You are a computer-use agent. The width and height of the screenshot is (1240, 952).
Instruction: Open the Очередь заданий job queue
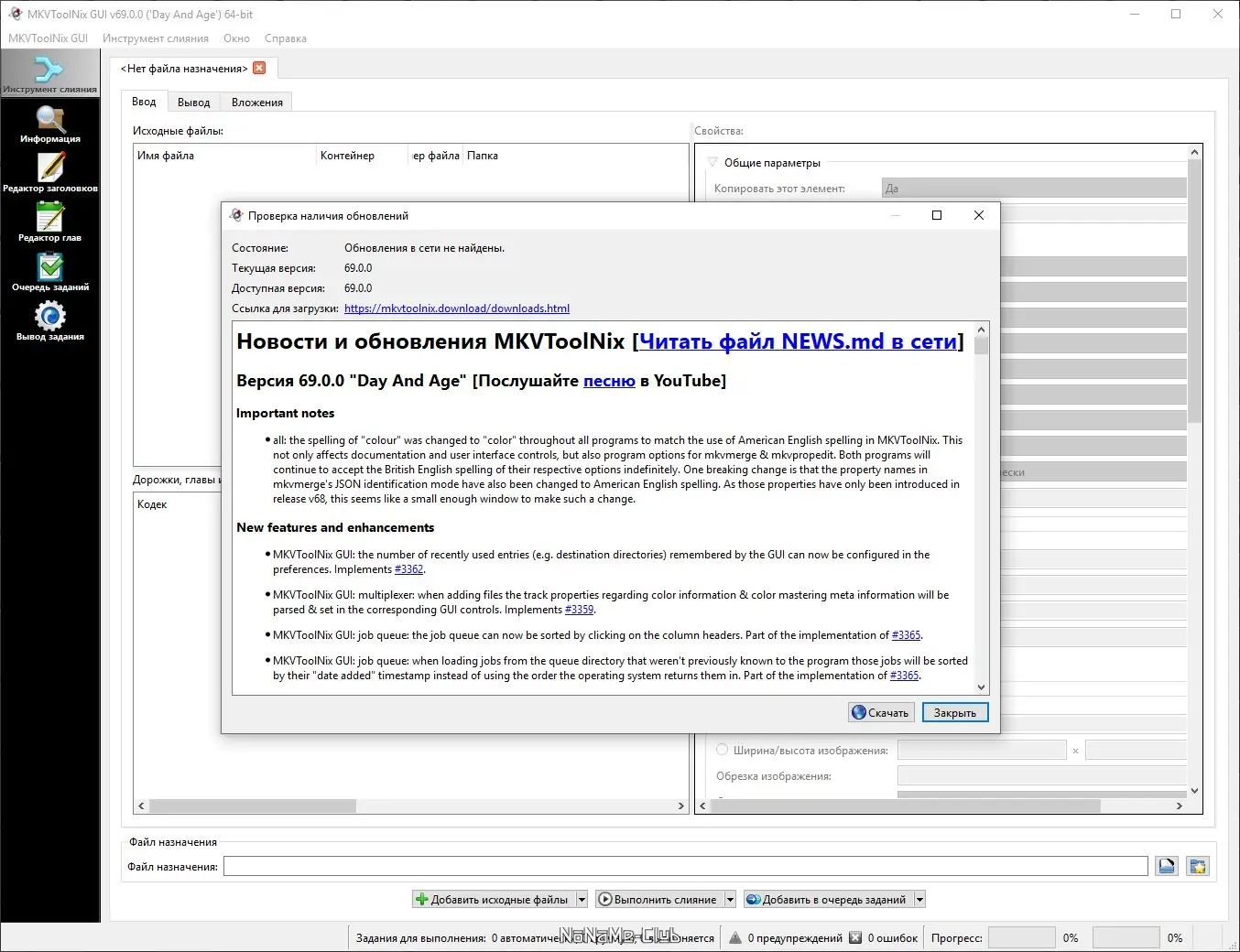[49, 272]
